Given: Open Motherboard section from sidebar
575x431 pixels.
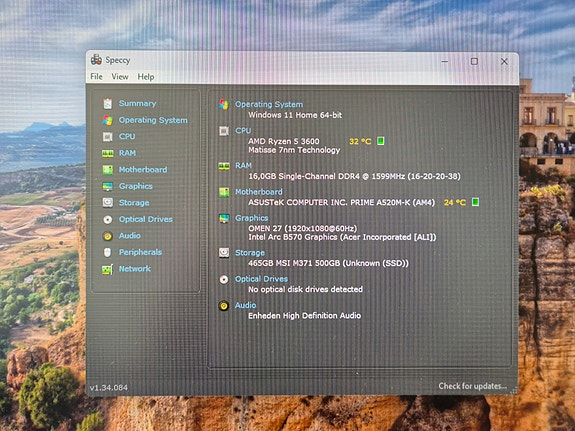Looking at the screenshot, I should point(143,169).
